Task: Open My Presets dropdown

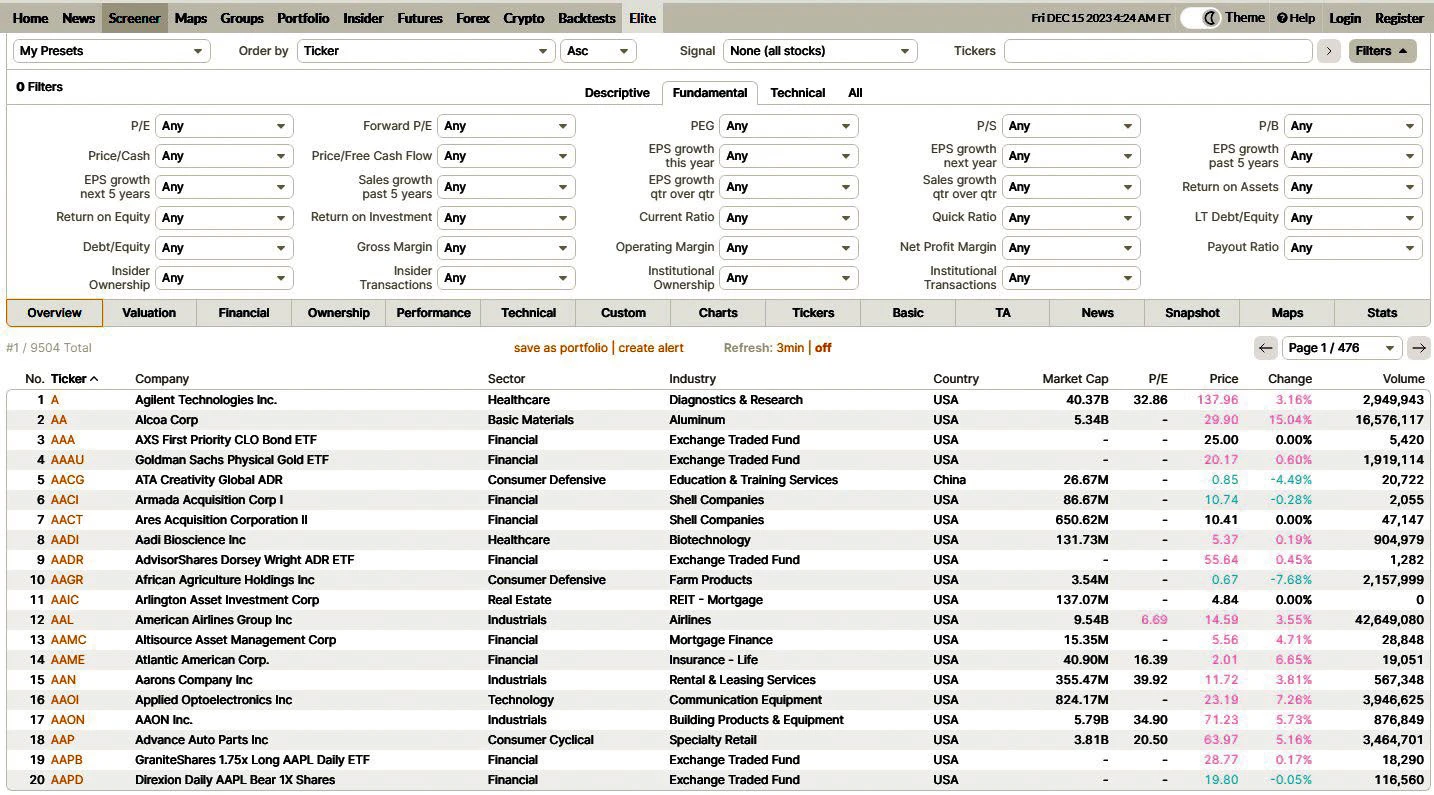Action: click(x=112, y=51)
